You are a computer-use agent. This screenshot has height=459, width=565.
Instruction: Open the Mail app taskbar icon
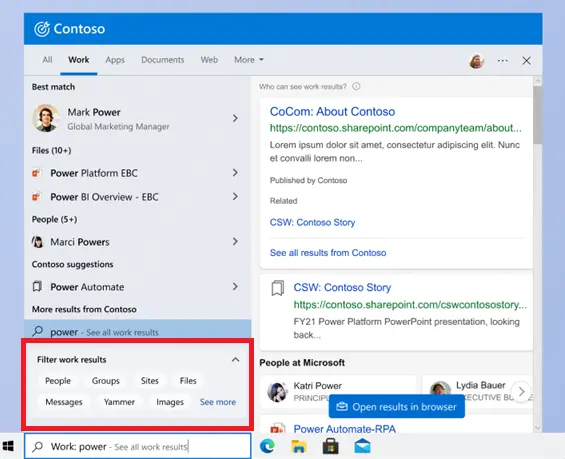pyautogui.click(x=362, y=446)
